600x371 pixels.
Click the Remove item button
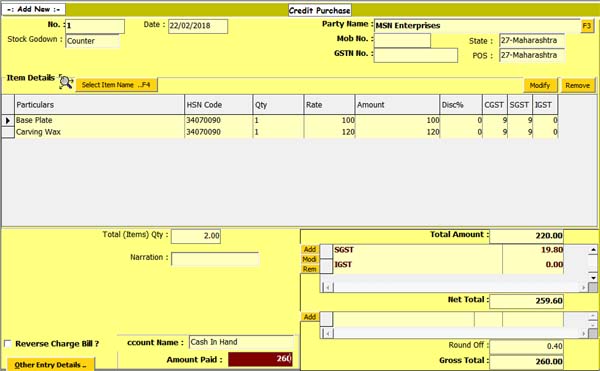pyautogui.click(x=577, y=85)
